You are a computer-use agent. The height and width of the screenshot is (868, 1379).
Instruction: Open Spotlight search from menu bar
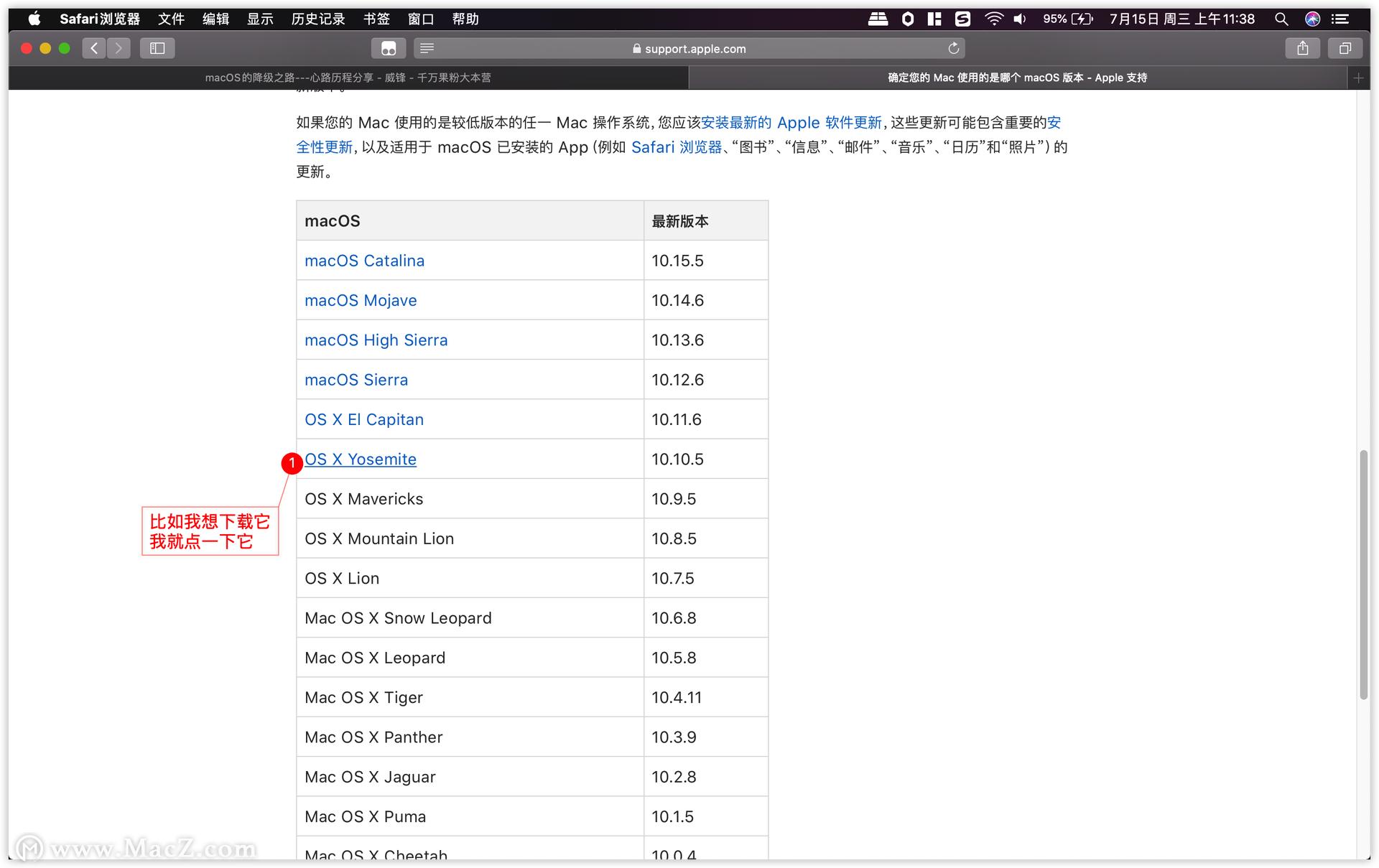[x=1281, y=19]
